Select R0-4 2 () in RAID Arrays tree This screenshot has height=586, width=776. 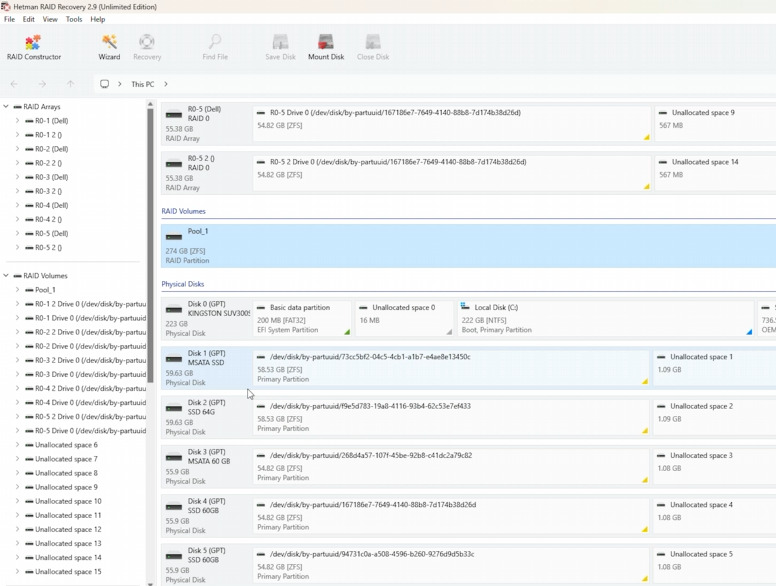(x=48, y=219)
